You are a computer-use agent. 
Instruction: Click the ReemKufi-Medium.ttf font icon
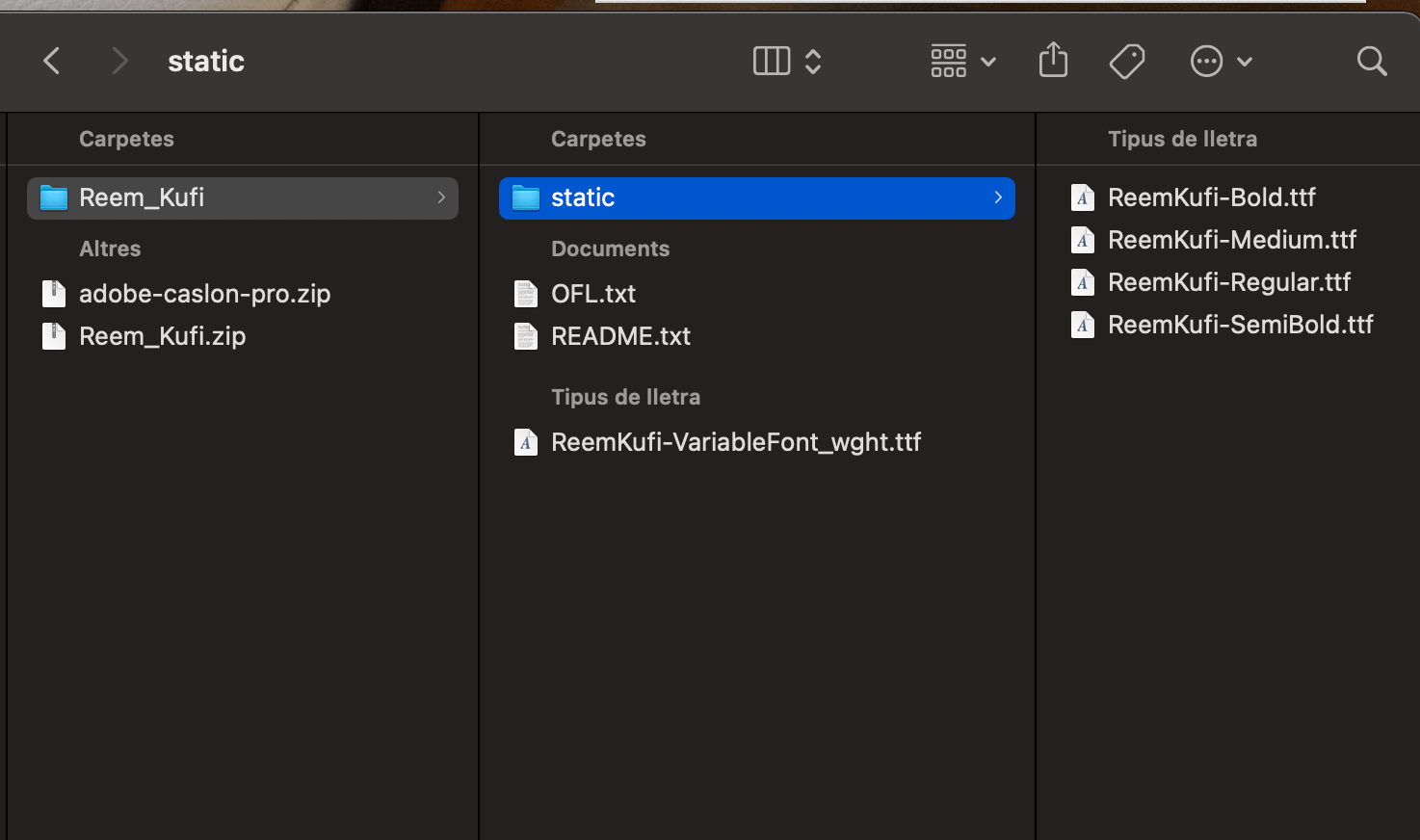(1083, 240)
